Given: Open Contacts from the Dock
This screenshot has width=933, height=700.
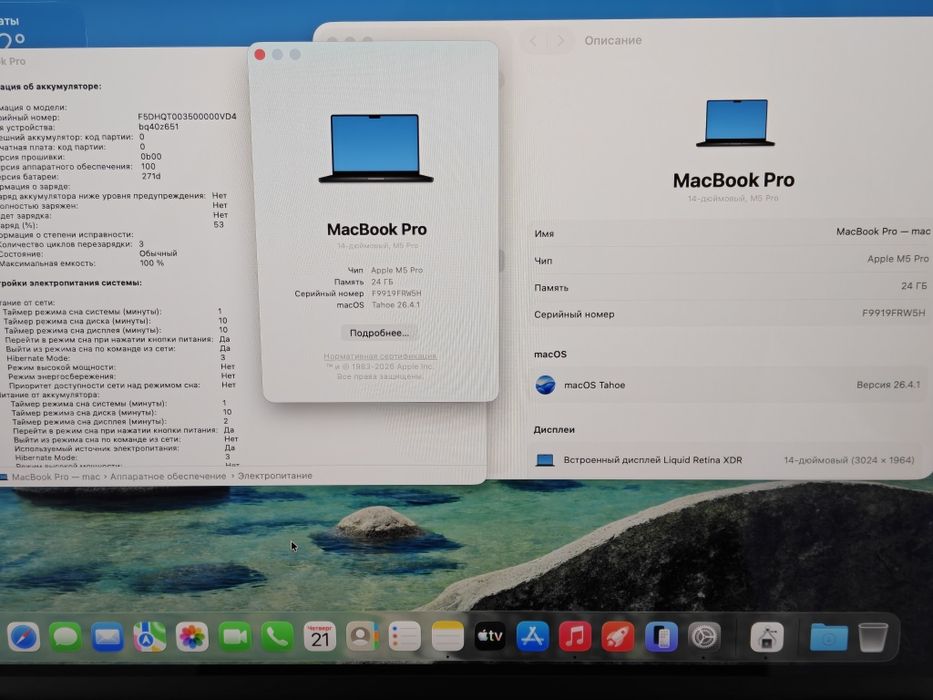Looking at the screenshot, I should [x=362, y=637].
